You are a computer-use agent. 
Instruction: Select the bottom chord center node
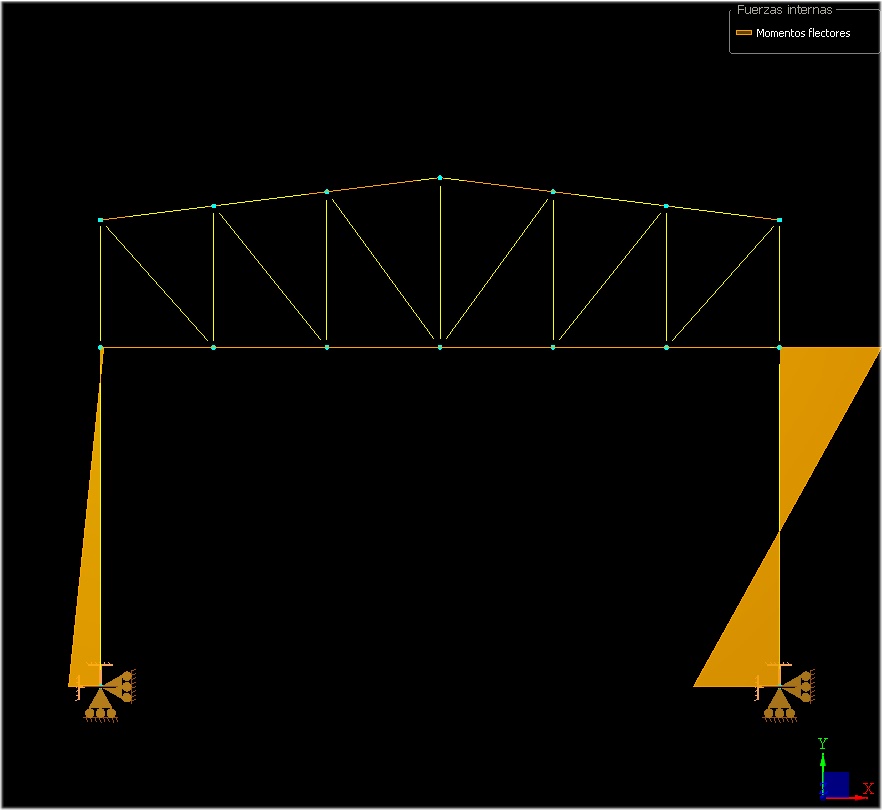[440, 348]
